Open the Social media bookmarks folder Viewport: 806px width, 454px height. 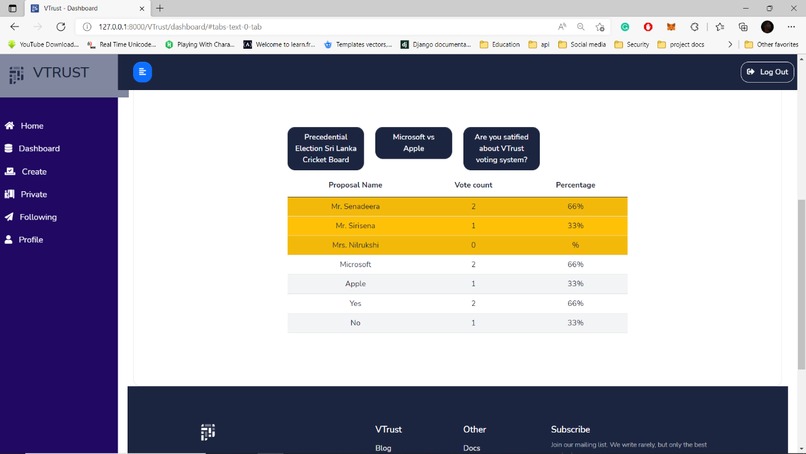(582, 45)
